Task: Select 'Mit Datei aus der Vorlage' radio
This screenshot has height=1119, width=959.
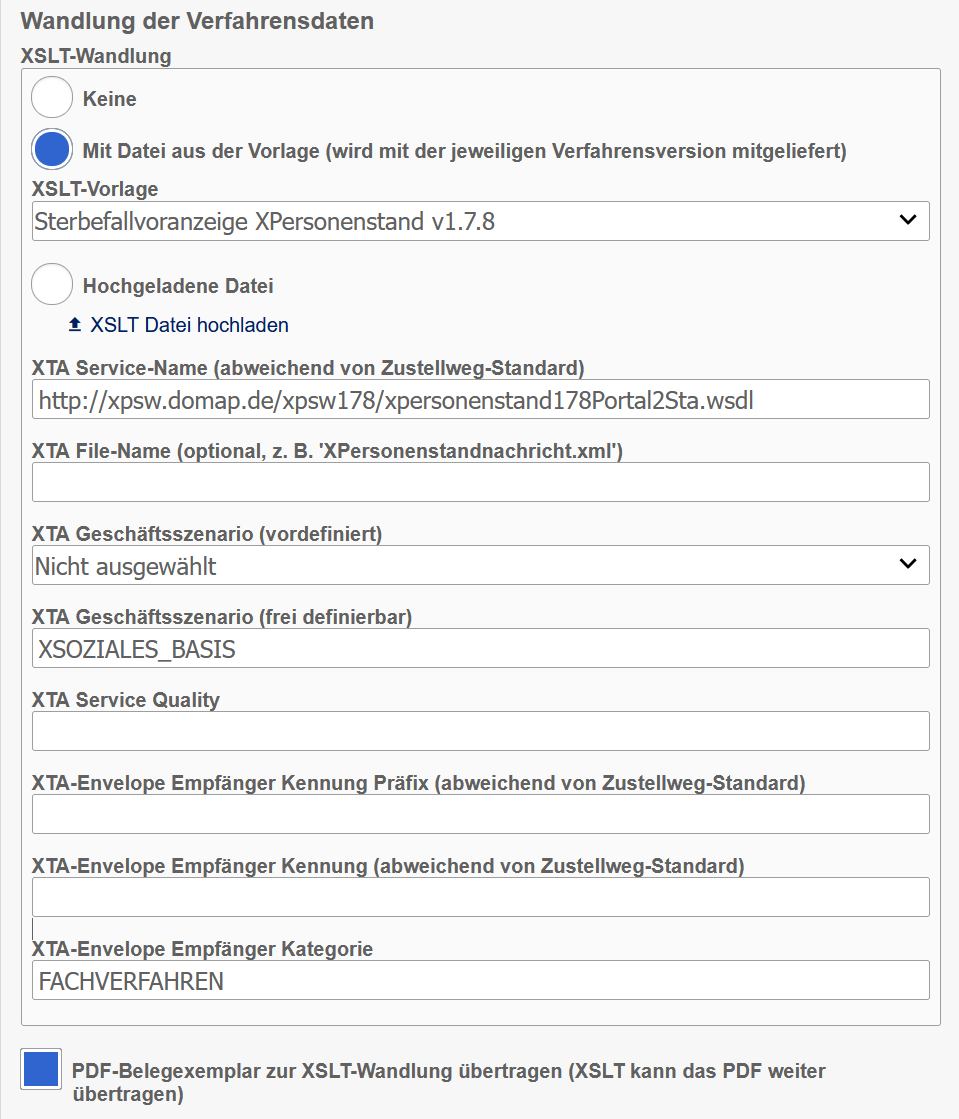Action: tap(52, 150)
